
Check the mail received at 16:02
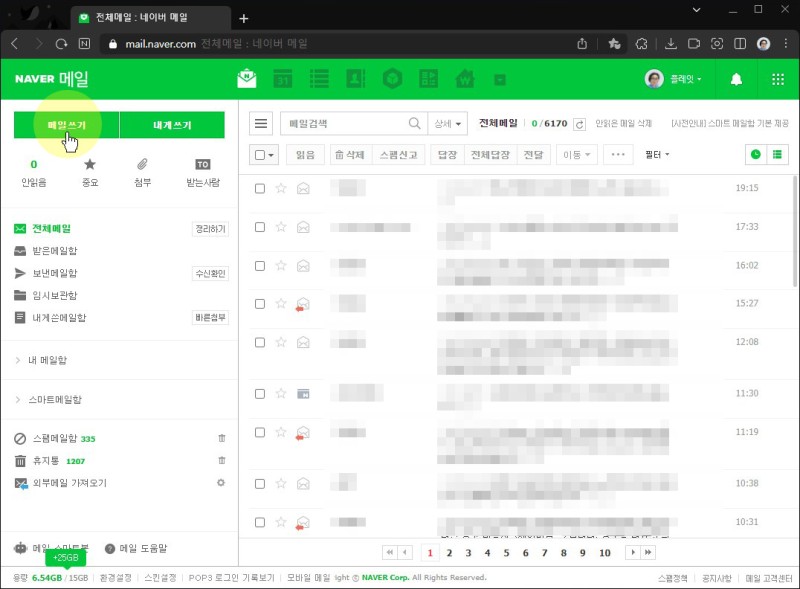(x=260, y=266)
